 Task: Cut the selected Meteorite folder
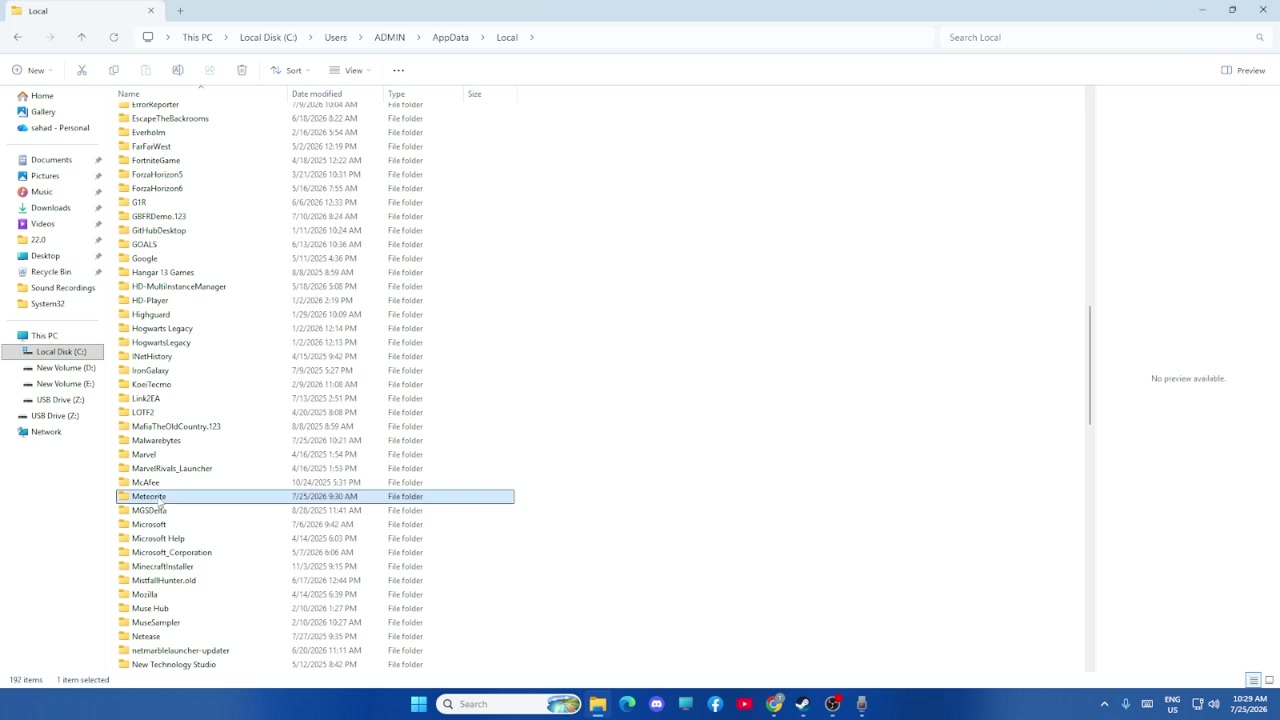coord(82,70)
